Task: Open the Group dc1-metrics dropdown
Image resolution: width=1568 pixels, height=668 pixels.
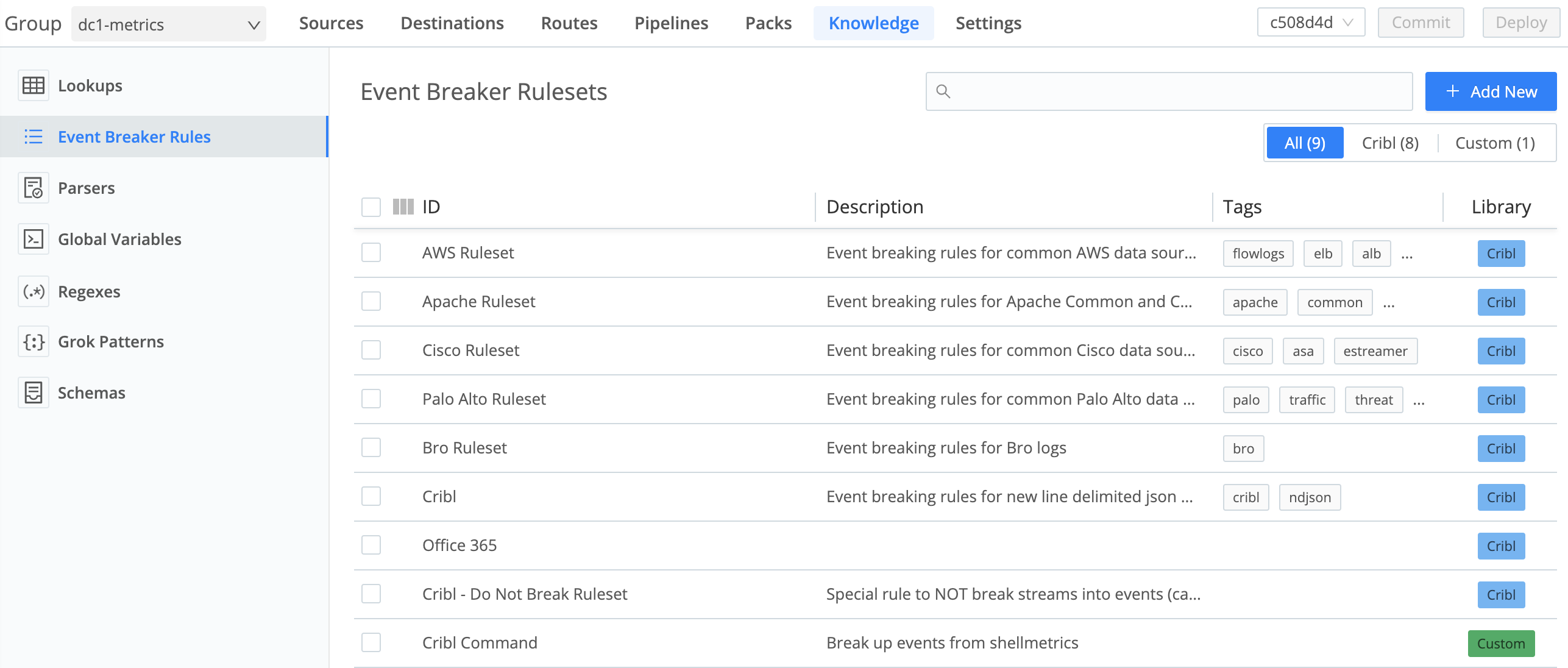Action: point(168,24)
